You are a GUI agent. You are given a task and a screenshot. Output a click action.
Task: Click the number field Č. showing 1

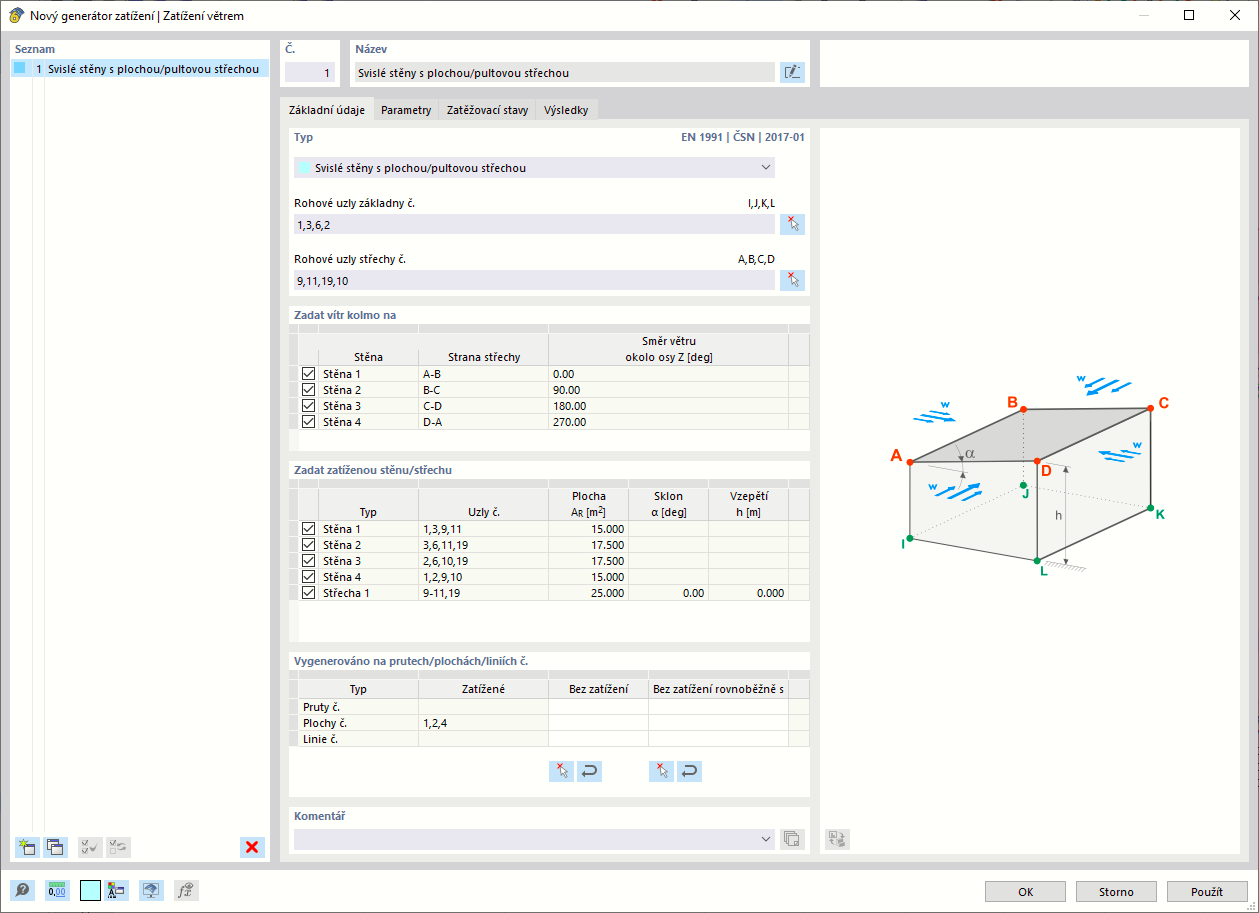[309, 72]
